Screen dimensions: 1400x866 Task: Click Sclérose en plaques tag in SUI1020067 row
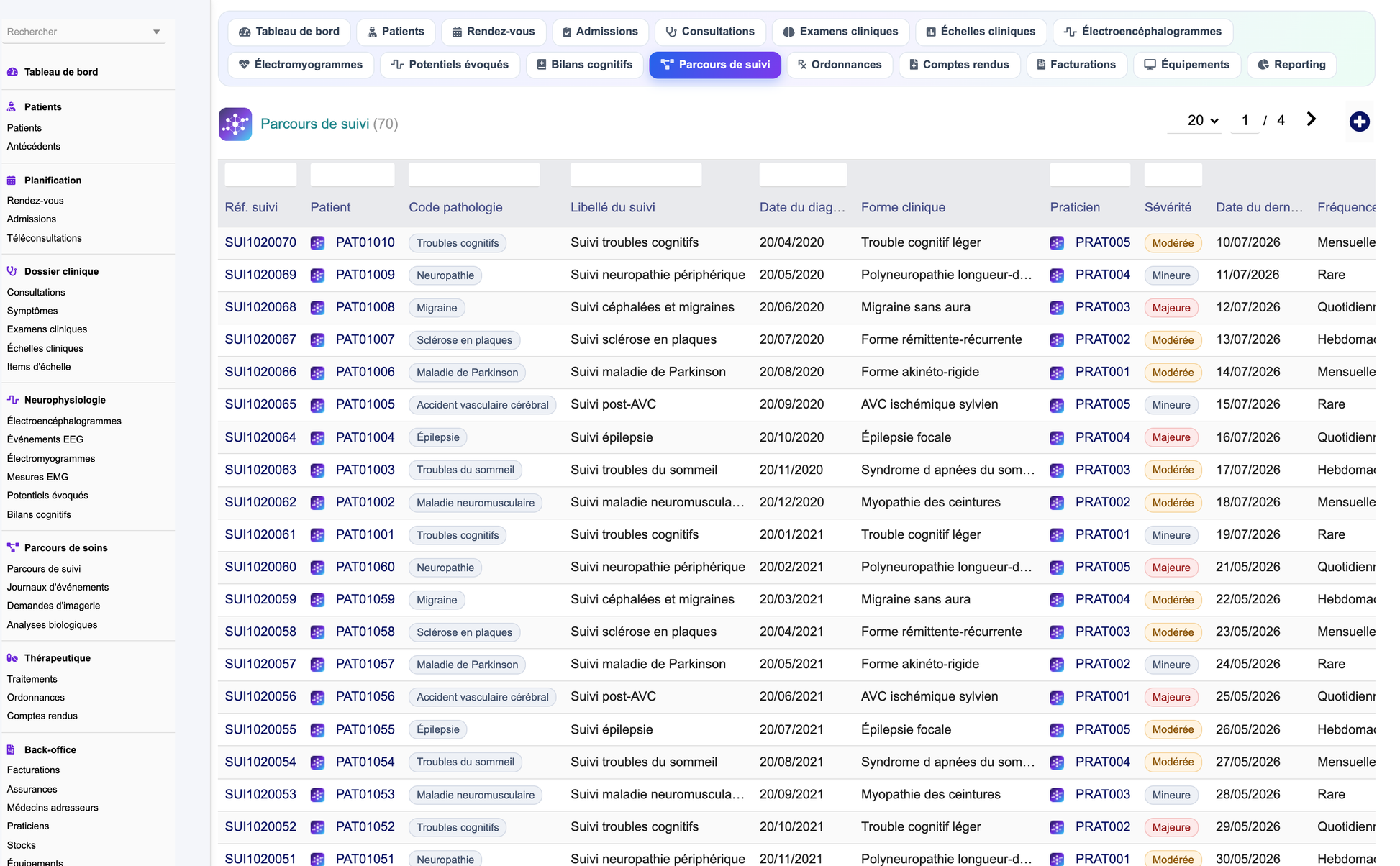point(465,340)
